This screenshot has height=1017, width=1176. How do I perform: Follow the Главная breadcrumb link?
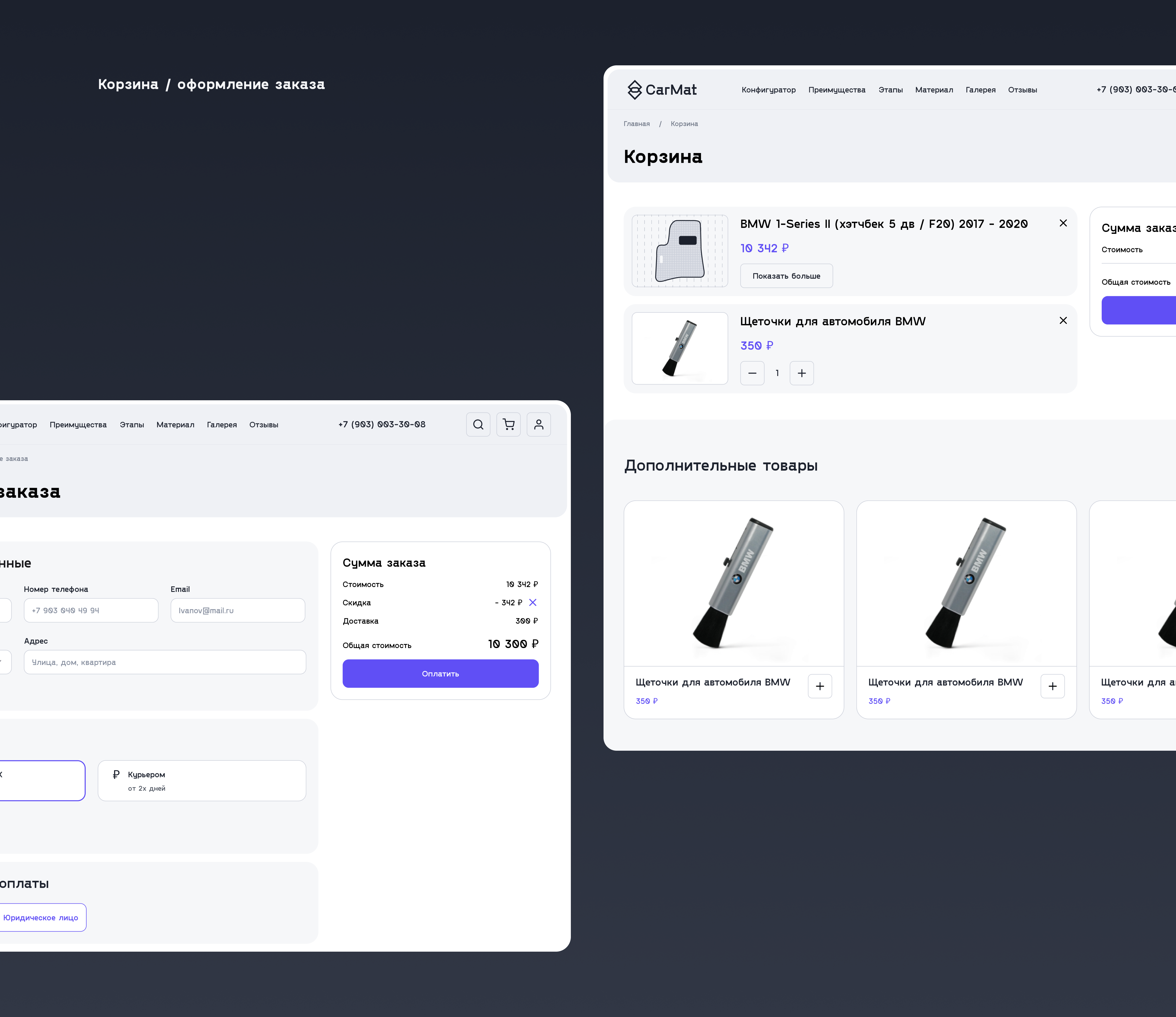coord(636,124)
